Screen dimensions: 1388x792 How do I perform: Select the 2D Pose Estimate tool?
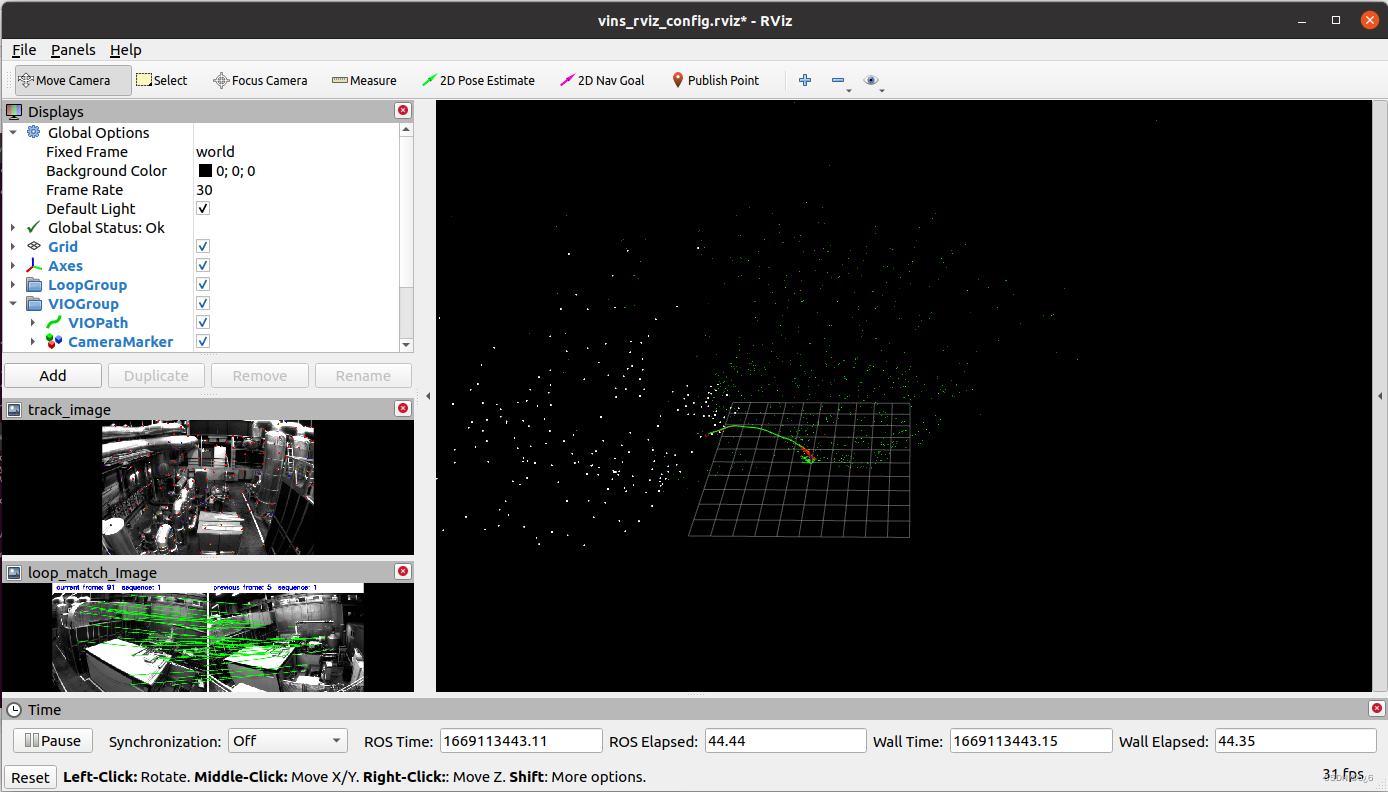478,80
